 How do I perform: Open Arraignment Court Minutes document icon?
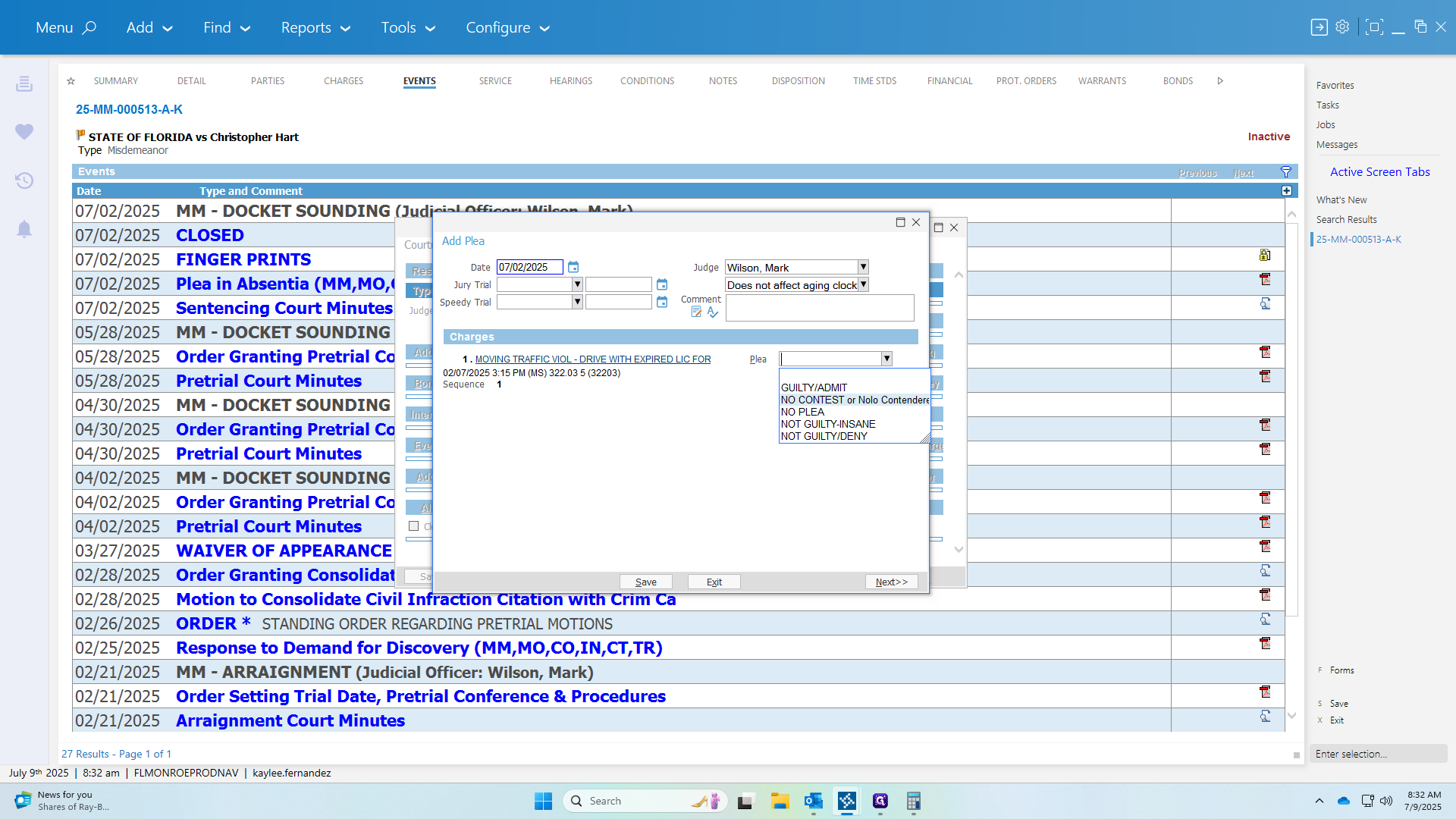(x=1265, y=717)
